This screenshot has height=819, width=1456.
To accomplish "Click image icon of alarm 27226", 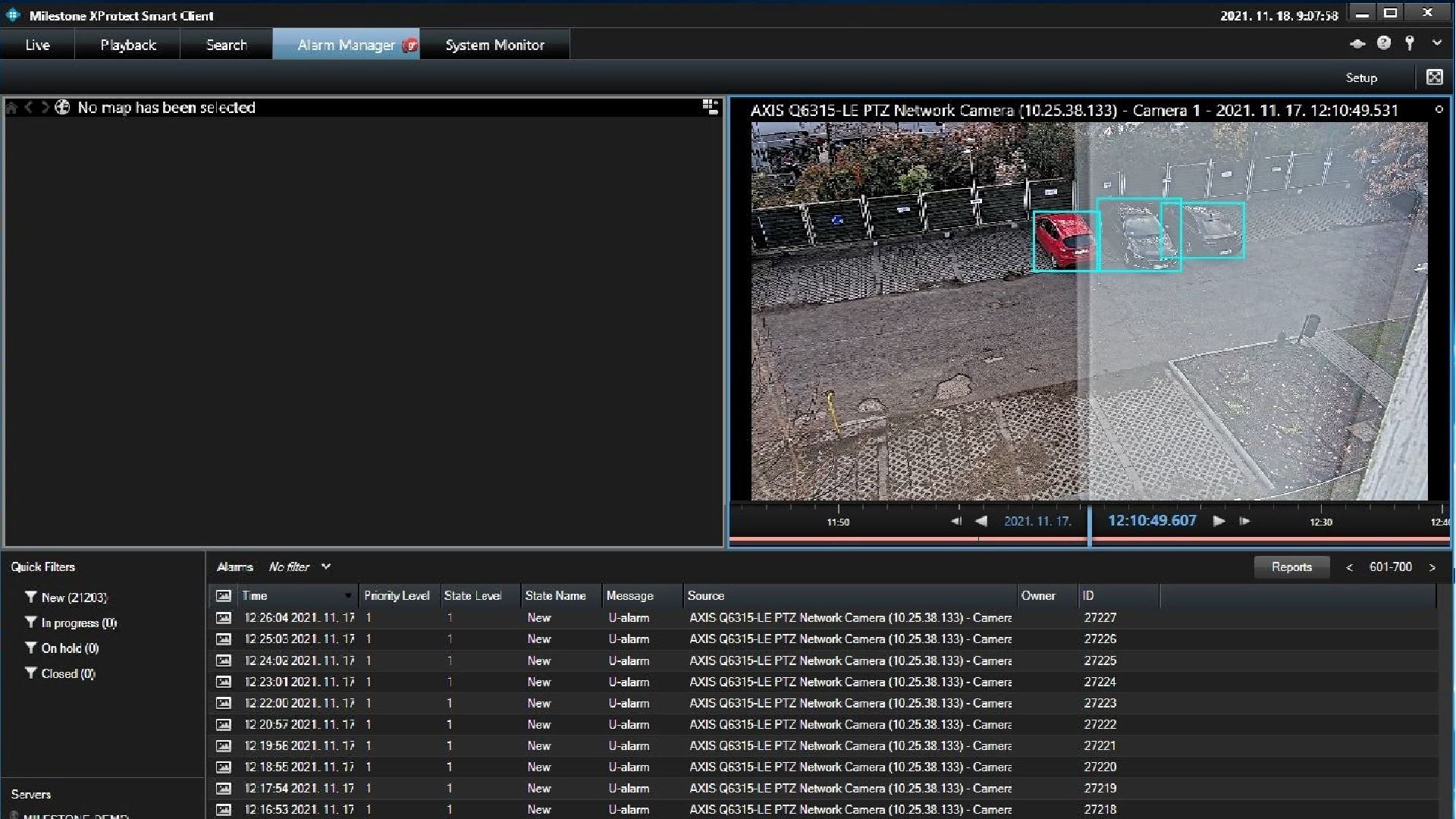I will pyautogui.click(x=223, y=639).
